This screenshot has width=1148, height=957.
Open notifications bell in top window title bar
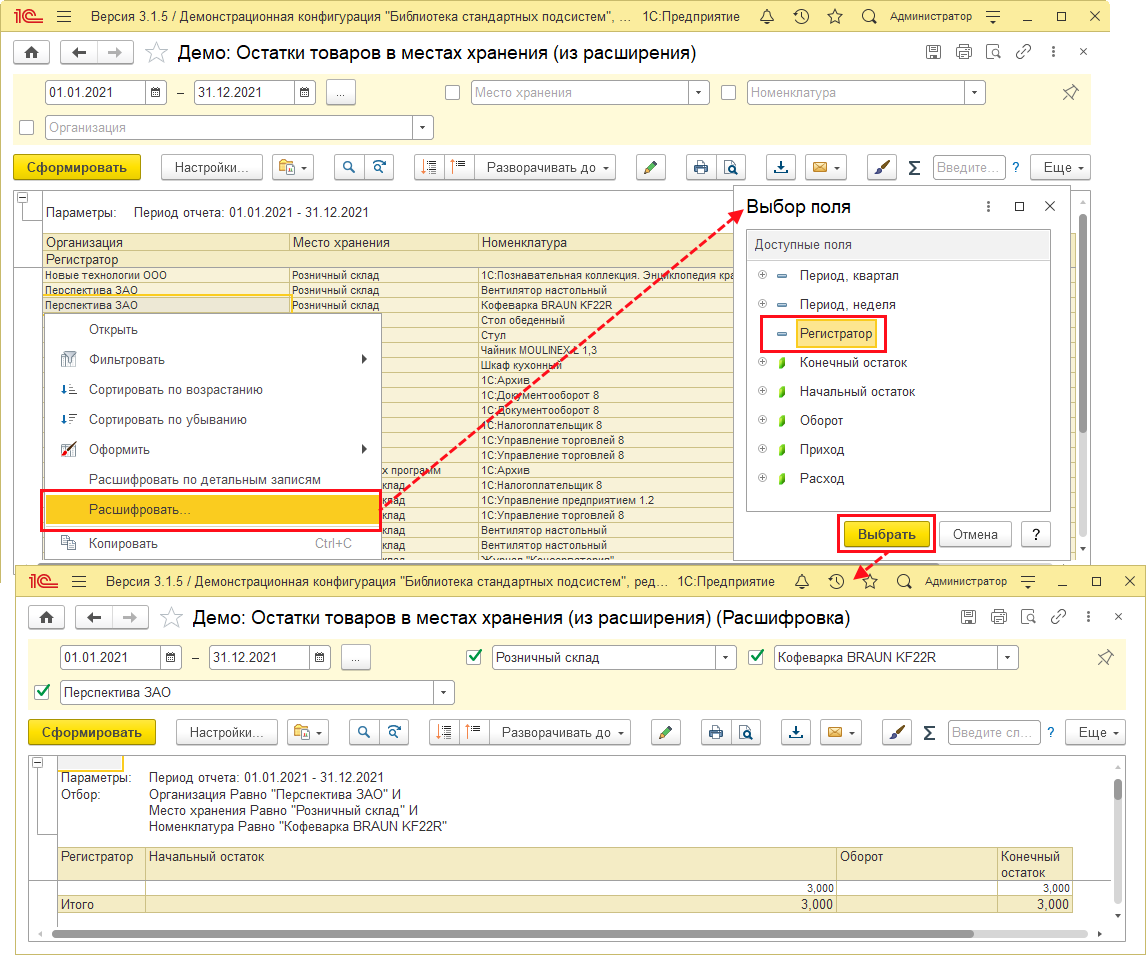point(767,16)
